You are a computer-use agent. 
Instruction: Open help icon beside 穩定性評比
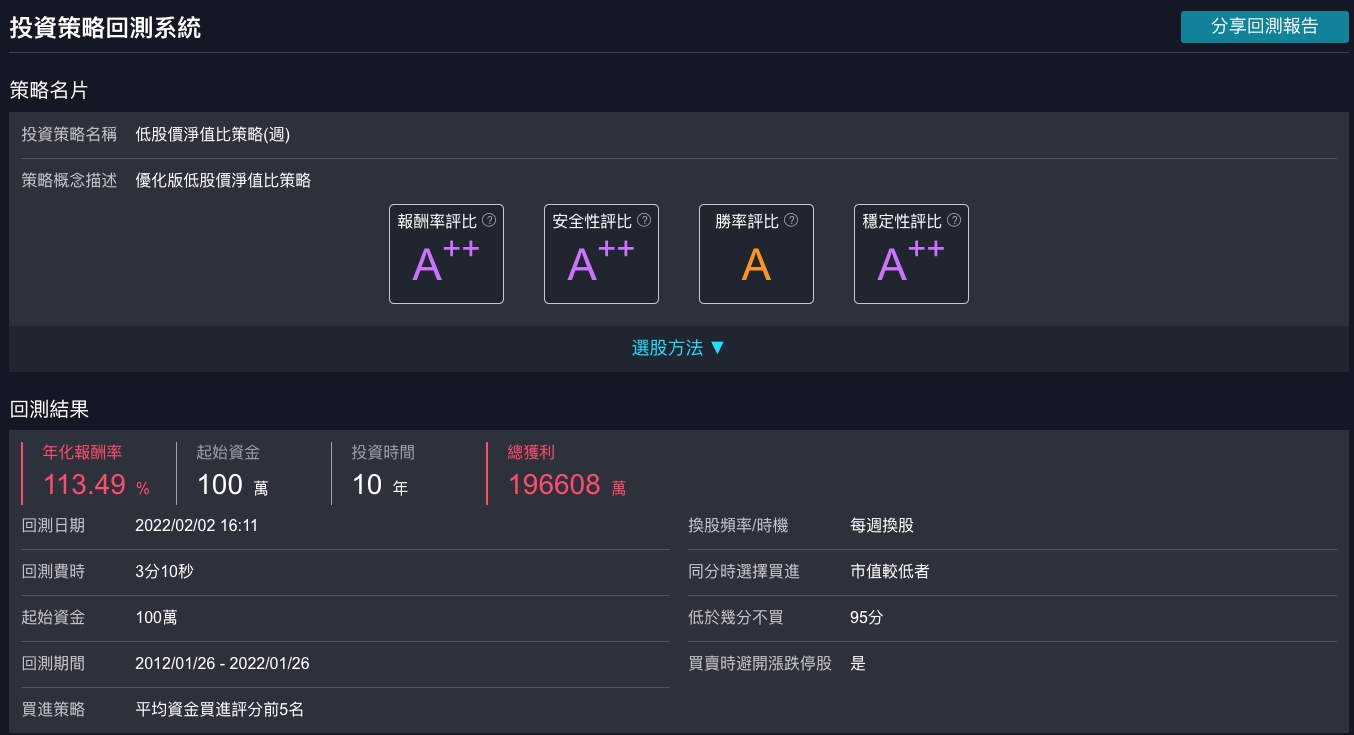pyautogui.click(x=954, y=221)
